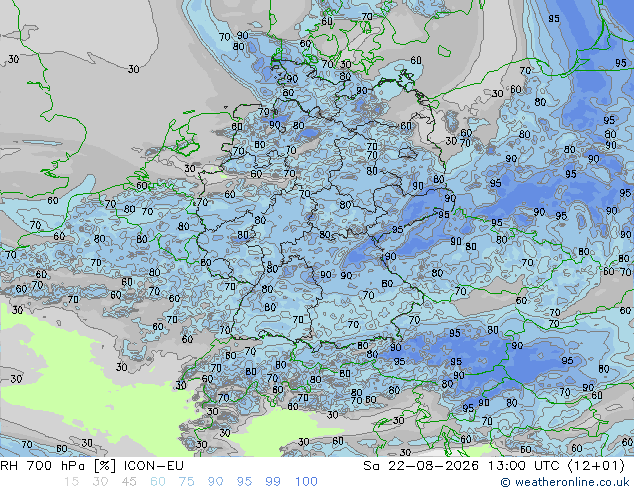Select the 45 value in the colour legend
This screenshot has width=634, height=490.
129,482
